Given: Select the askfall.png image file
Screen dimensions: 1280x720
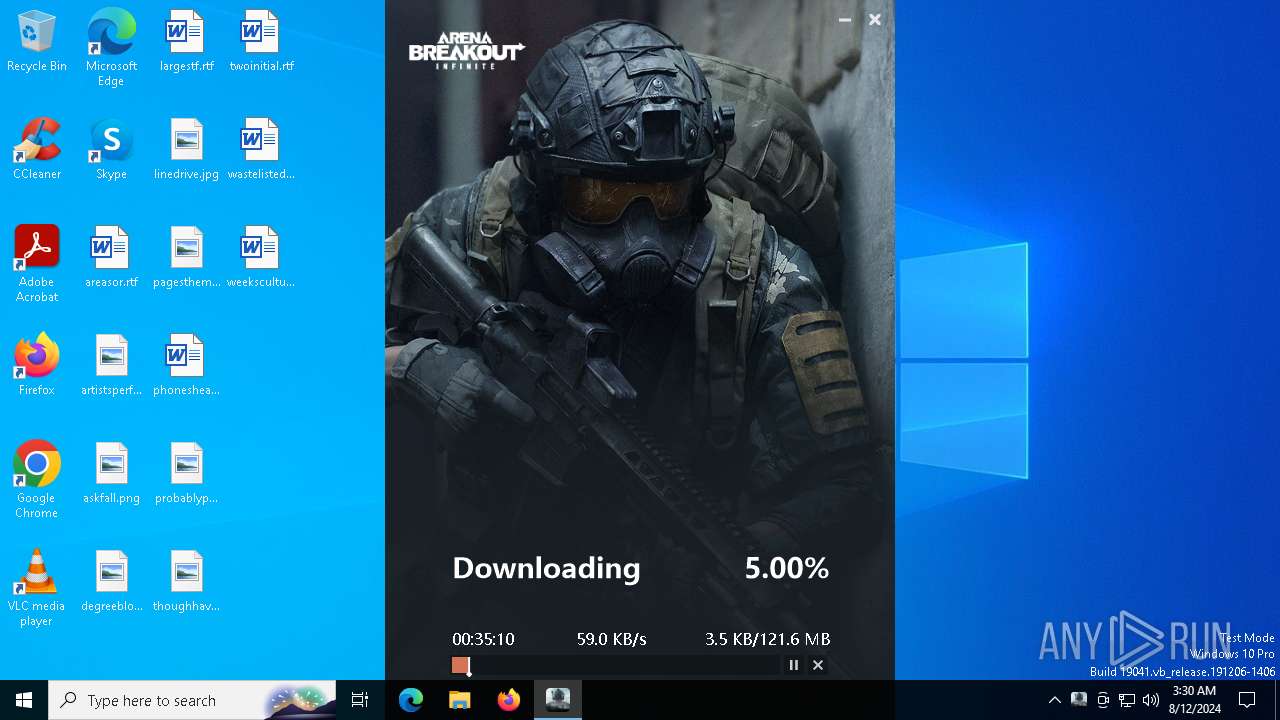Looking at the screenshot, I should click(x=111, y=474).
